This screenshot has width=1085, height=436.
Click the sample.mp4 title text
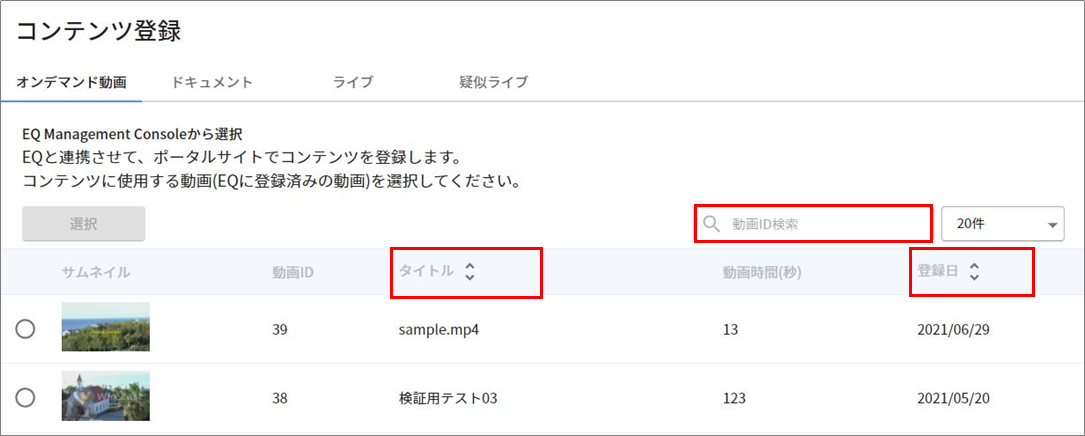click(439, 329)
